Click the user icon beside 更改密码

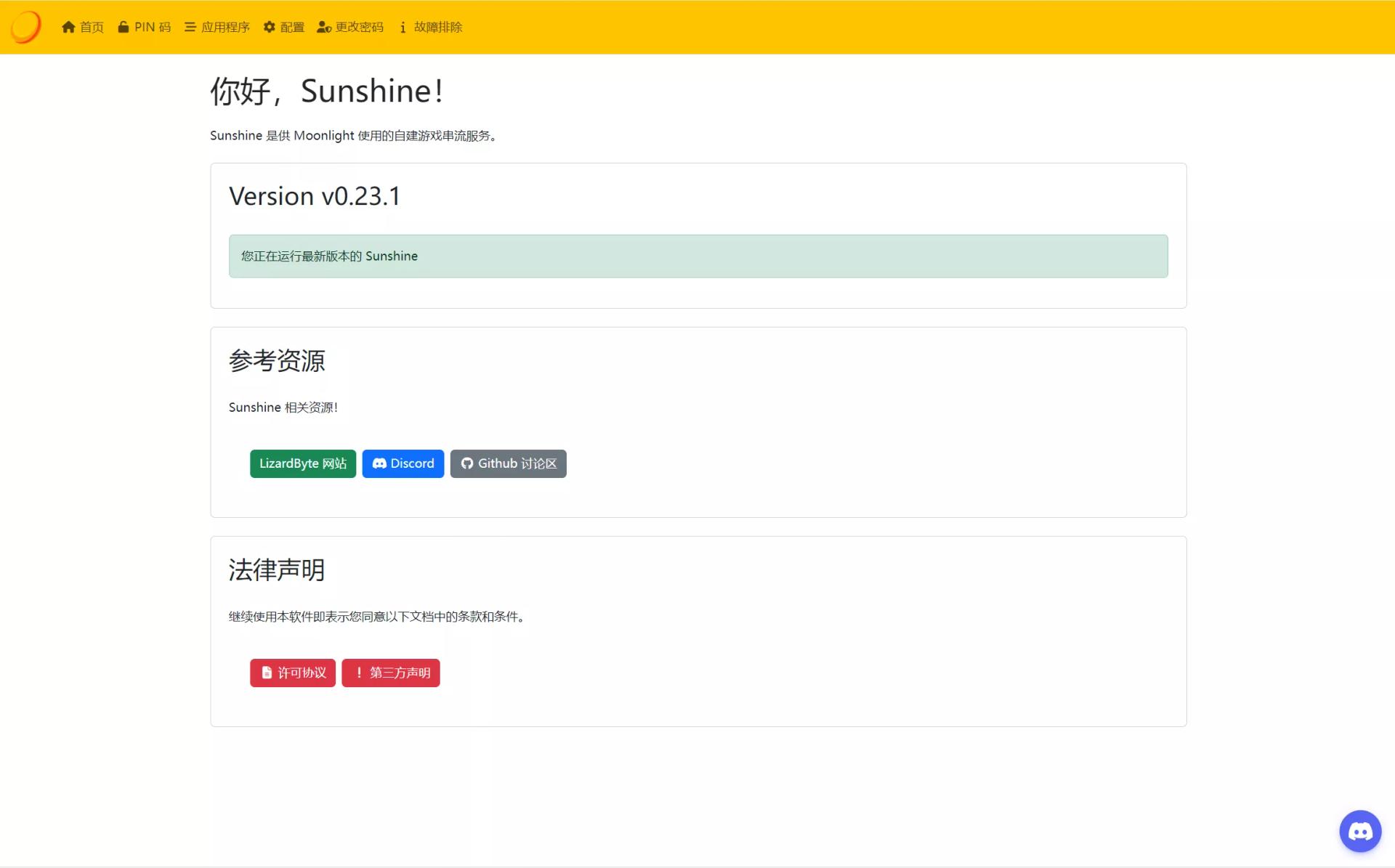(324, 27)
